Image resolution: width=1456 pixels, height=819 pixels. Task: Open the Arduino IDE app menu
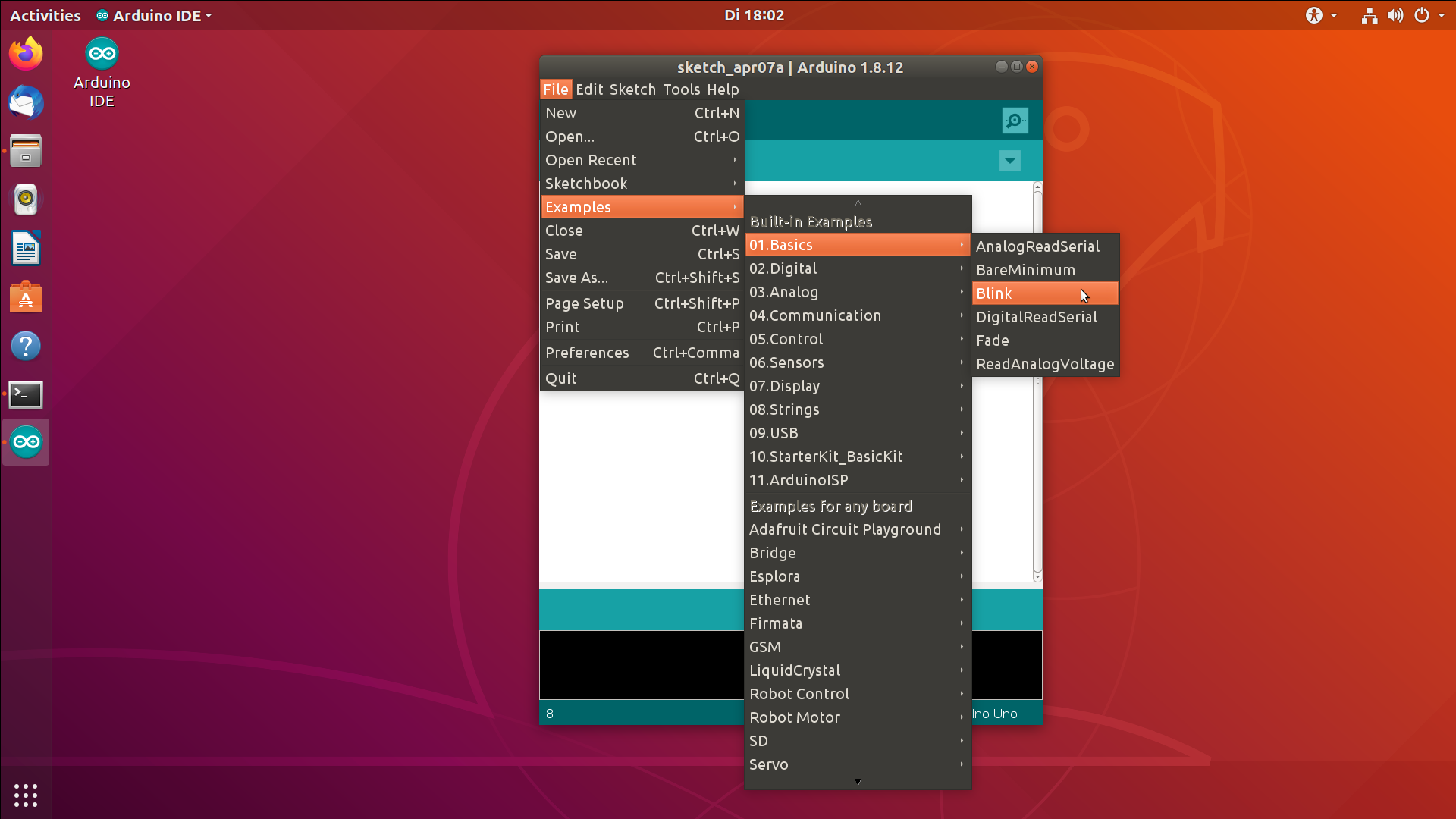(x=154, y=15)
